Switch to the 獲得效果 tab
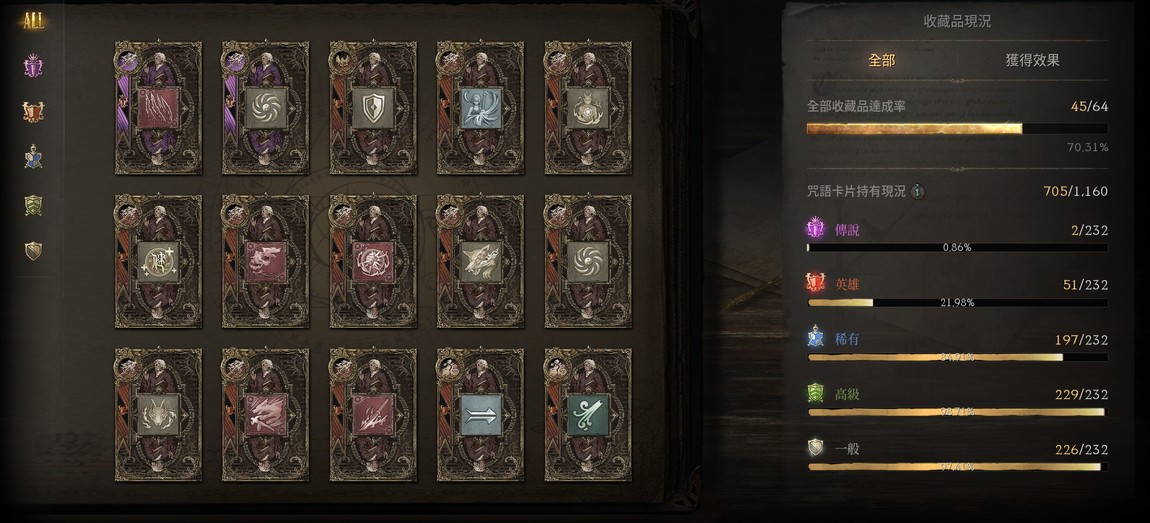 [1032, 61]
